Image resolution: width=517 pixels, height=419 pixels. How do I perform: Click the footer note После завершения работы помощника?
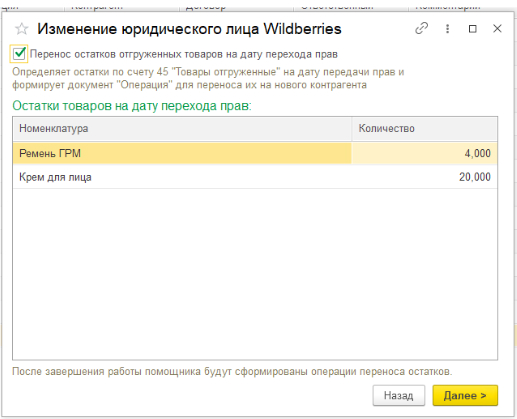click(232, 371)
